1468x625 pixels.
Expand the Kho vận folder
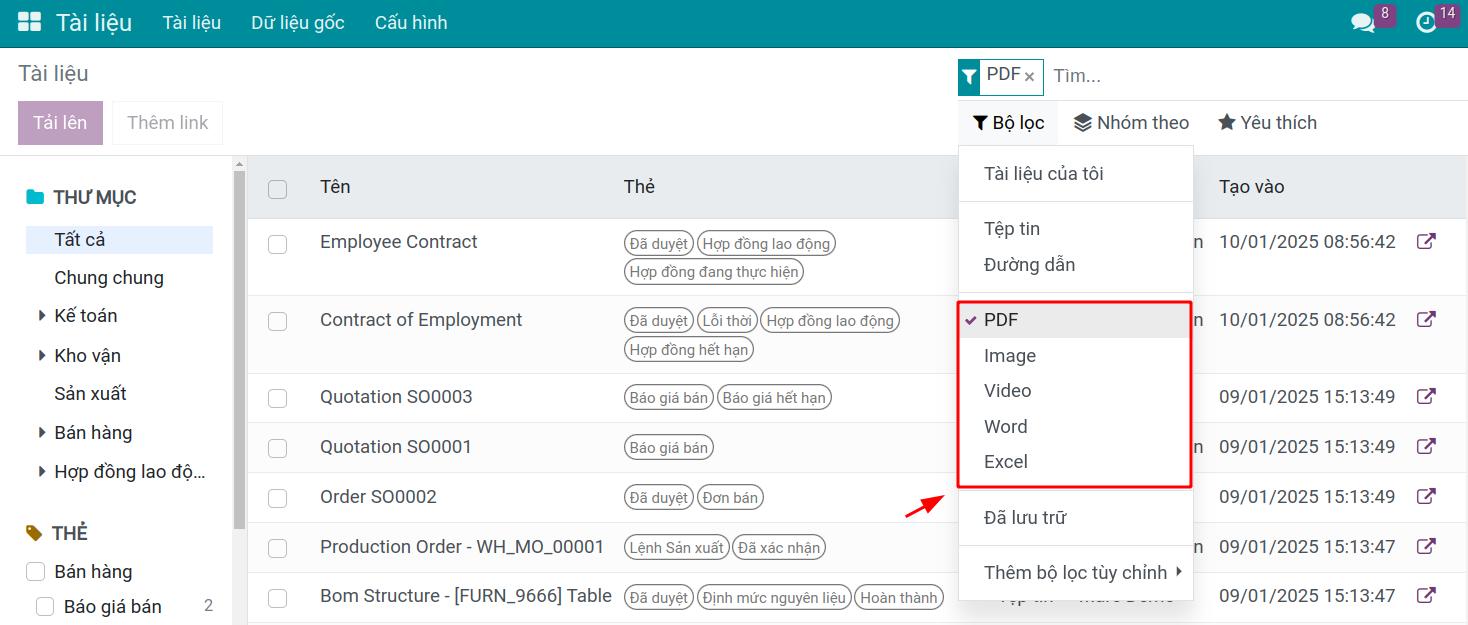coord(42,355)
